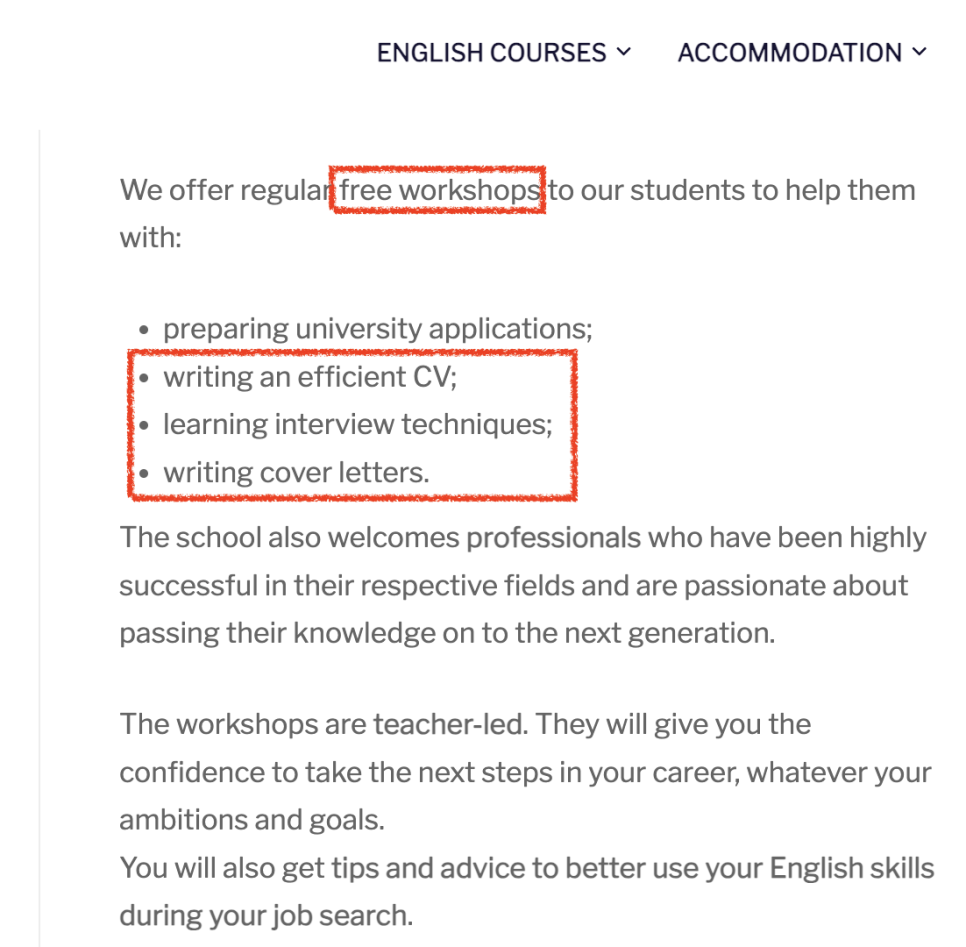Expand the chevron beside English Courses

point(623,52)
